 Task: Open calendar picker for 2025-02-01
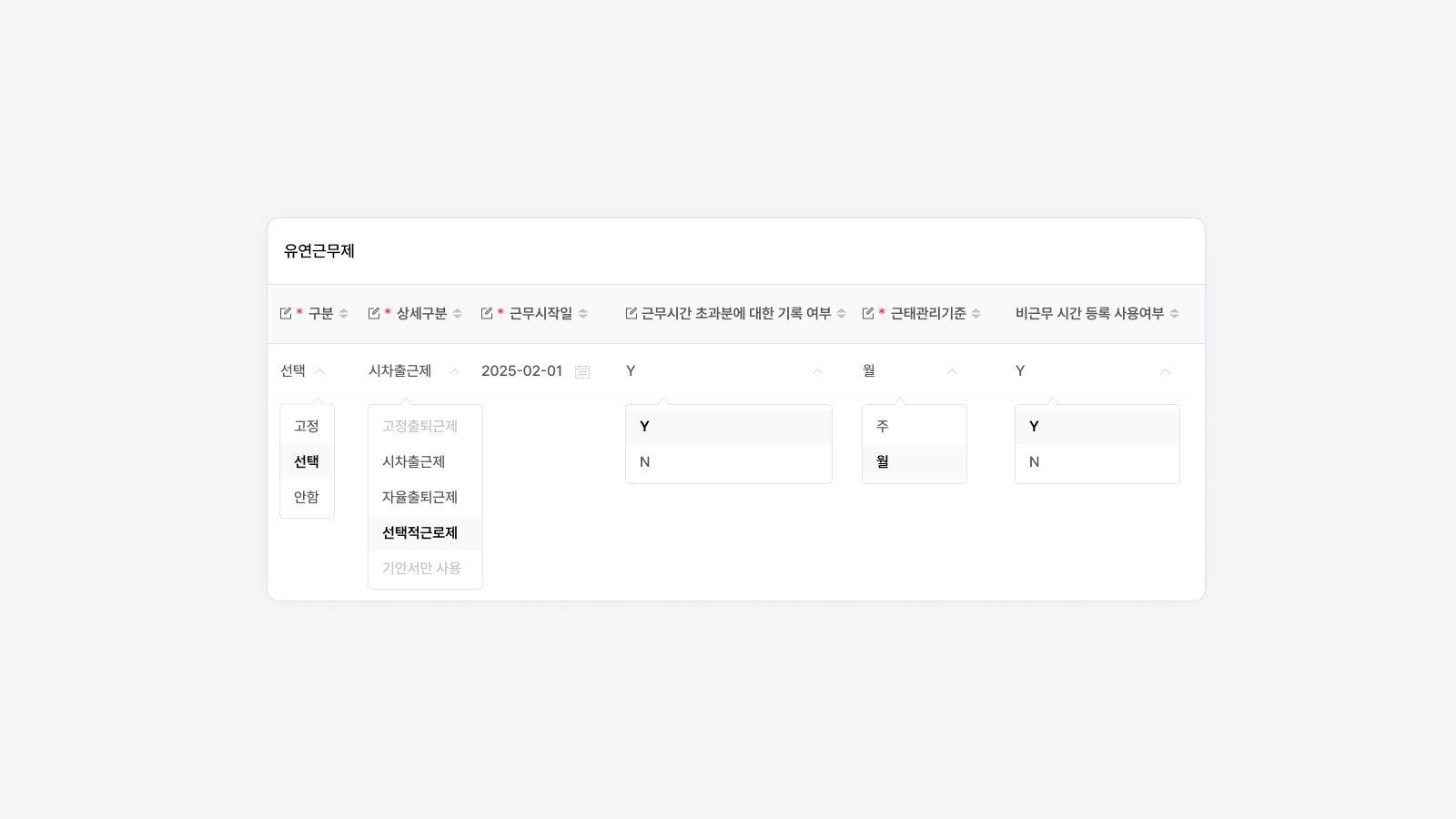point(582,371)
